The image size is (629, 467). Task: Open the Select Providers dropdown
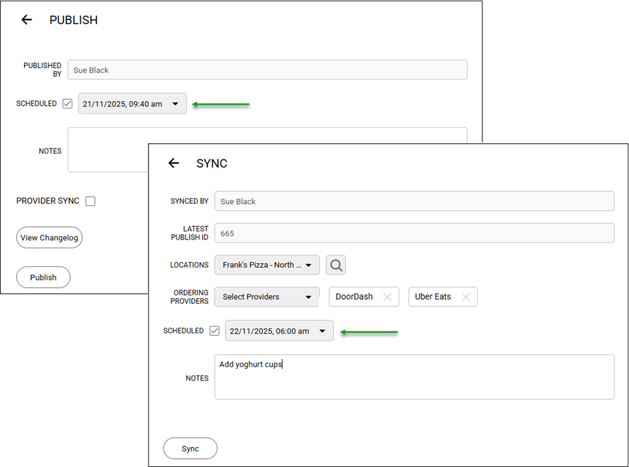tap(306, 297)
